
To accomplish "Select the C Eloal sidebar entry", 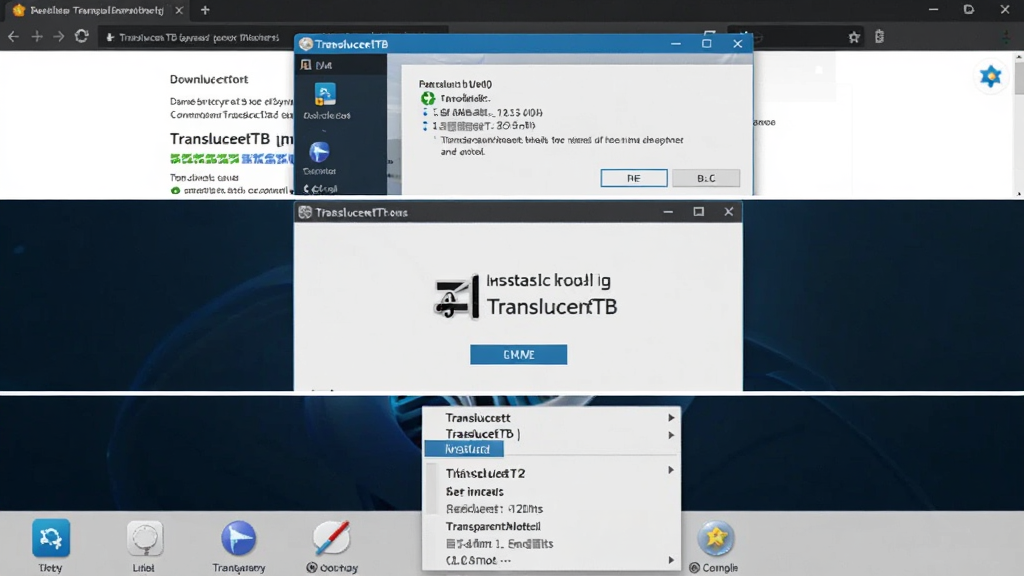I will point(321,189).
